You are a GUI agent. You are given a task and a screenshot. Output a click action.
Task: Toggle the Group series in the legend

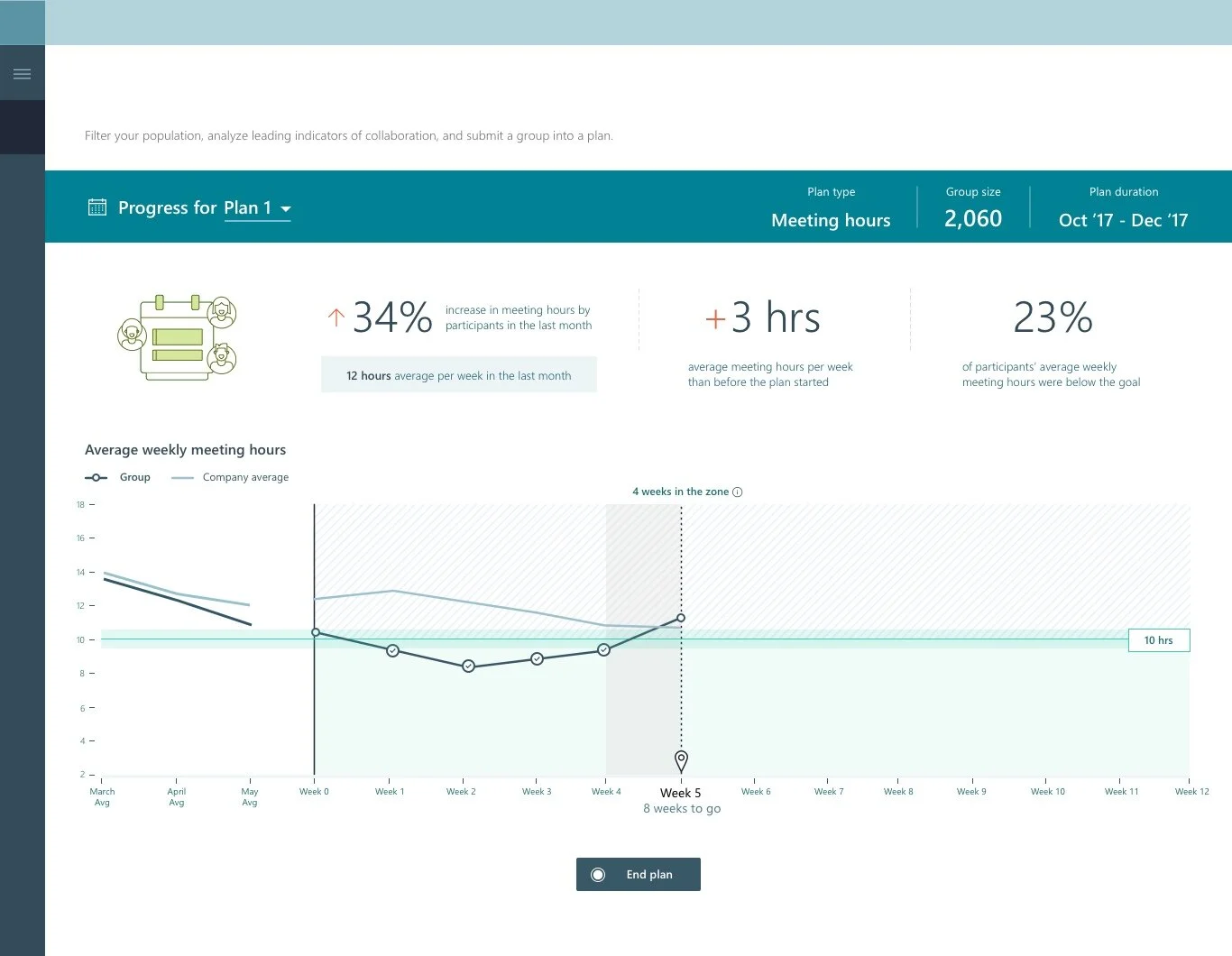pos(135,477)
